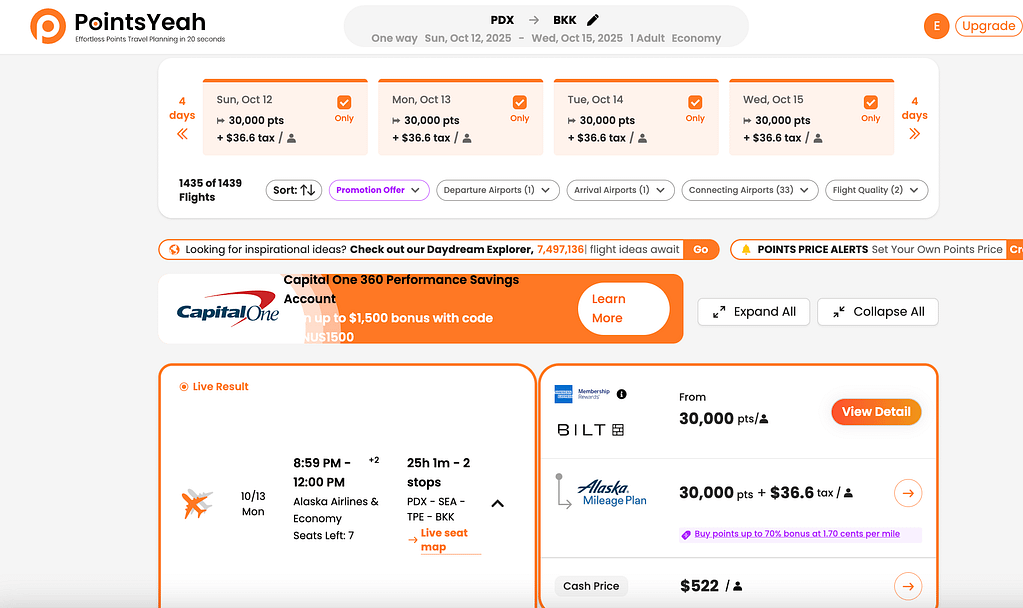This screenshot has width=1023, height=608.
Task: Open the Alaska Mileage Plan arrow button
Action: coord(907,493)
